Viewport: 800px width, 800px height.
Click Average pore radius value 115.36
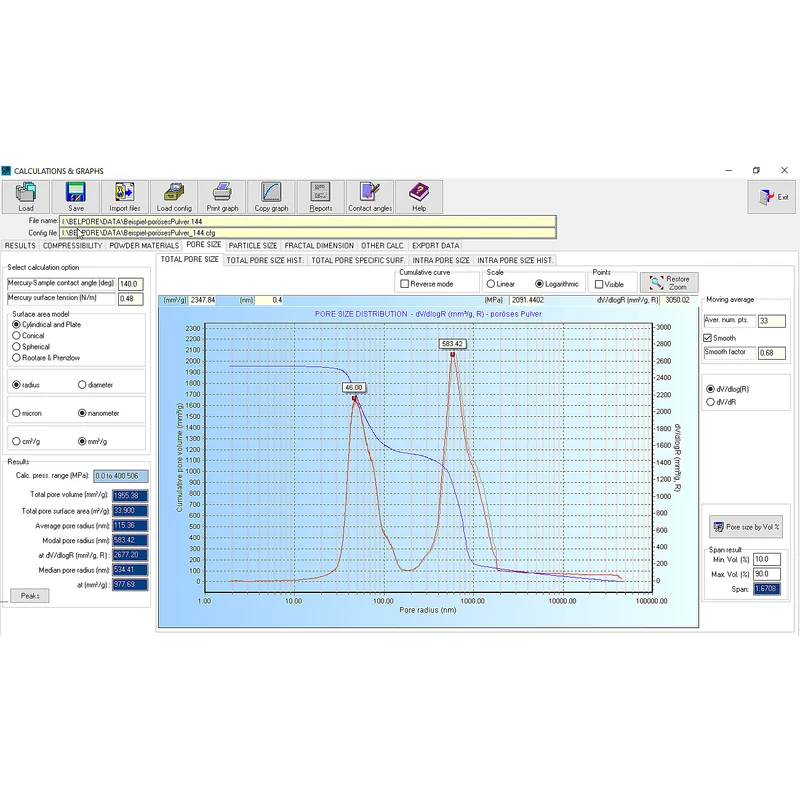pyautogui.click(x=130, y=526)
